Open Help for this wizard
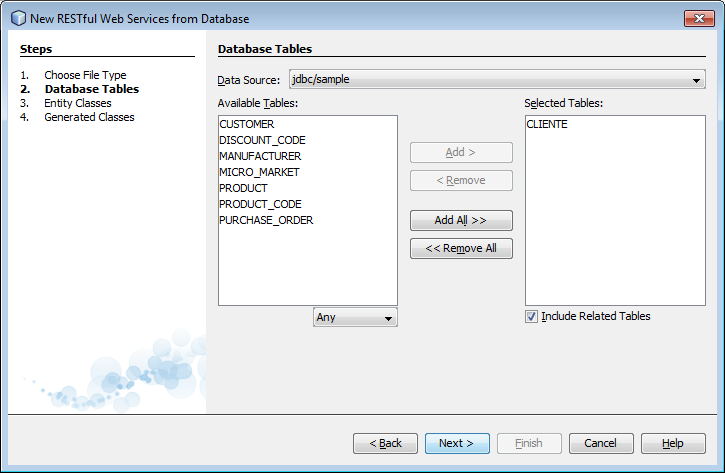Viewport: 725px width, 473px height. pos(673,443)
